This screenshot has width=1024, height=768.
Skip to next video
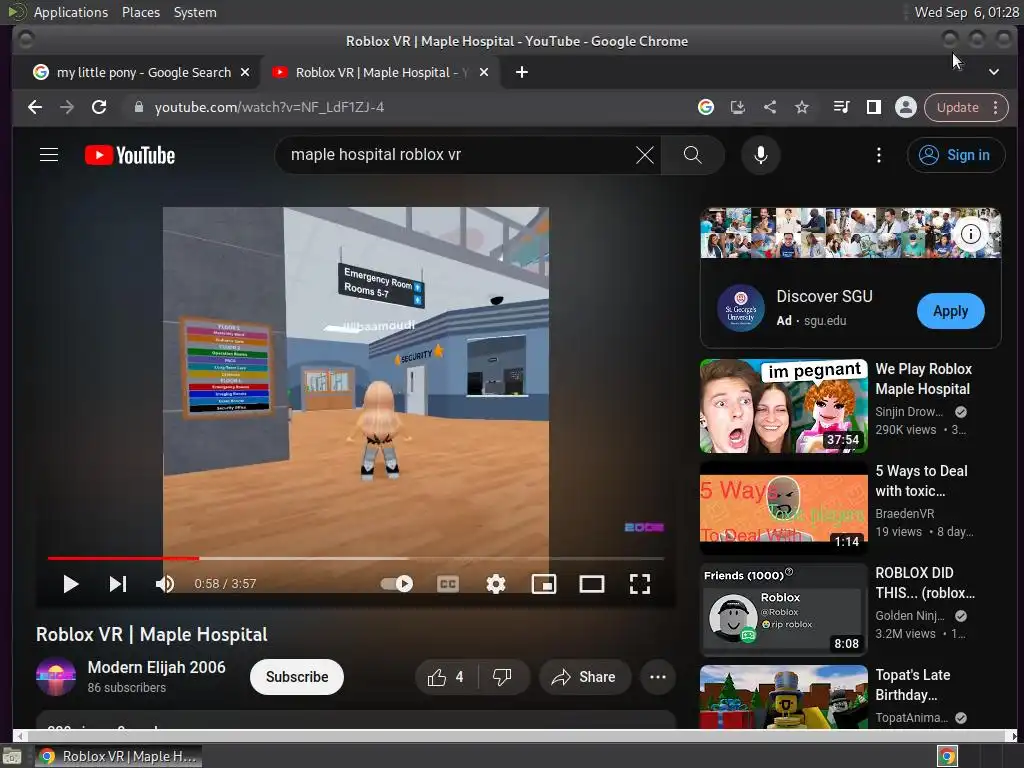point(118,584)
